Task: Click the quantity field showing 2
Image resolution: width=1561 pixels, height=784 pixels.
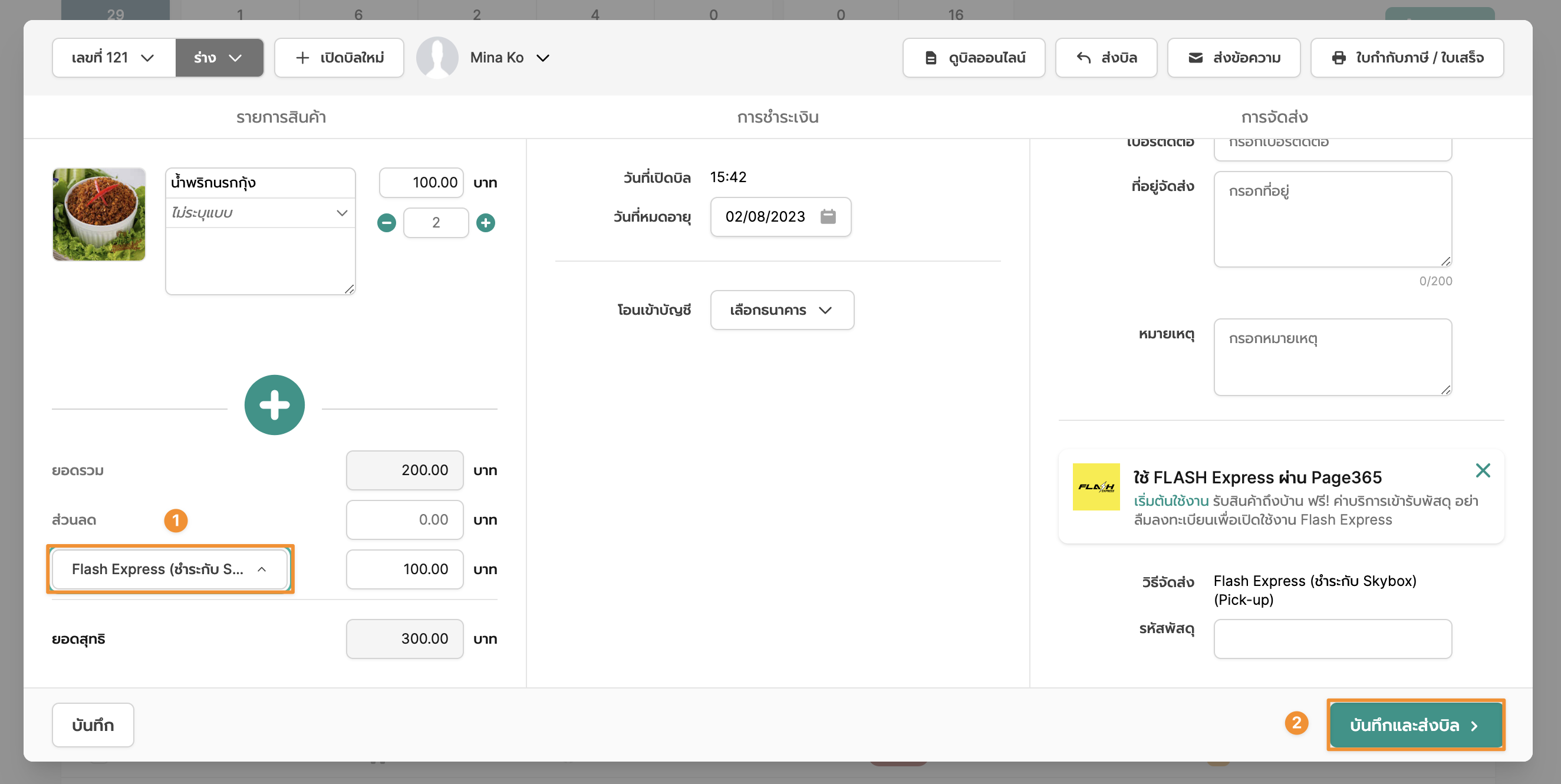Action: click(x=436, y=222)
